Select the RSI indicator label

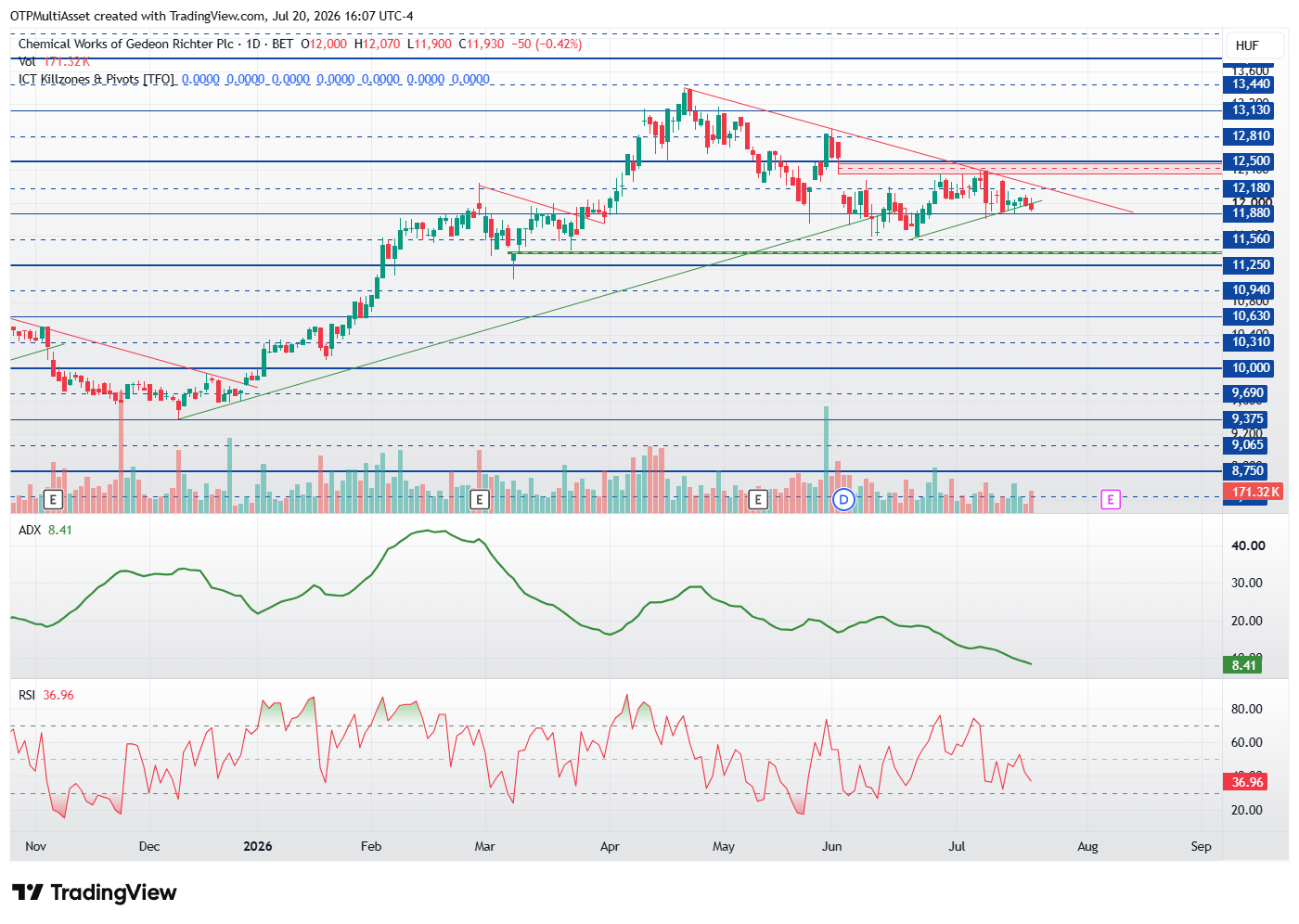(27, 695)
